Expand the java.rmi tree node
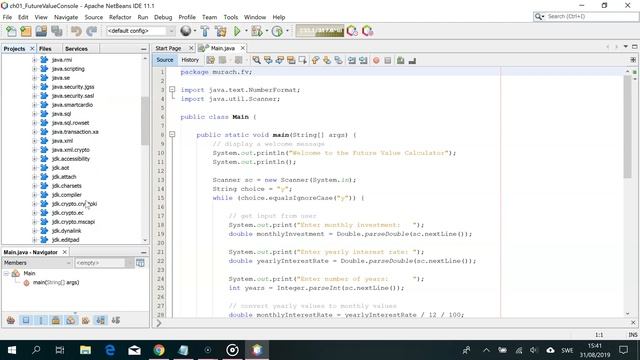The image size is (640, 360). (x=34, y=60)
